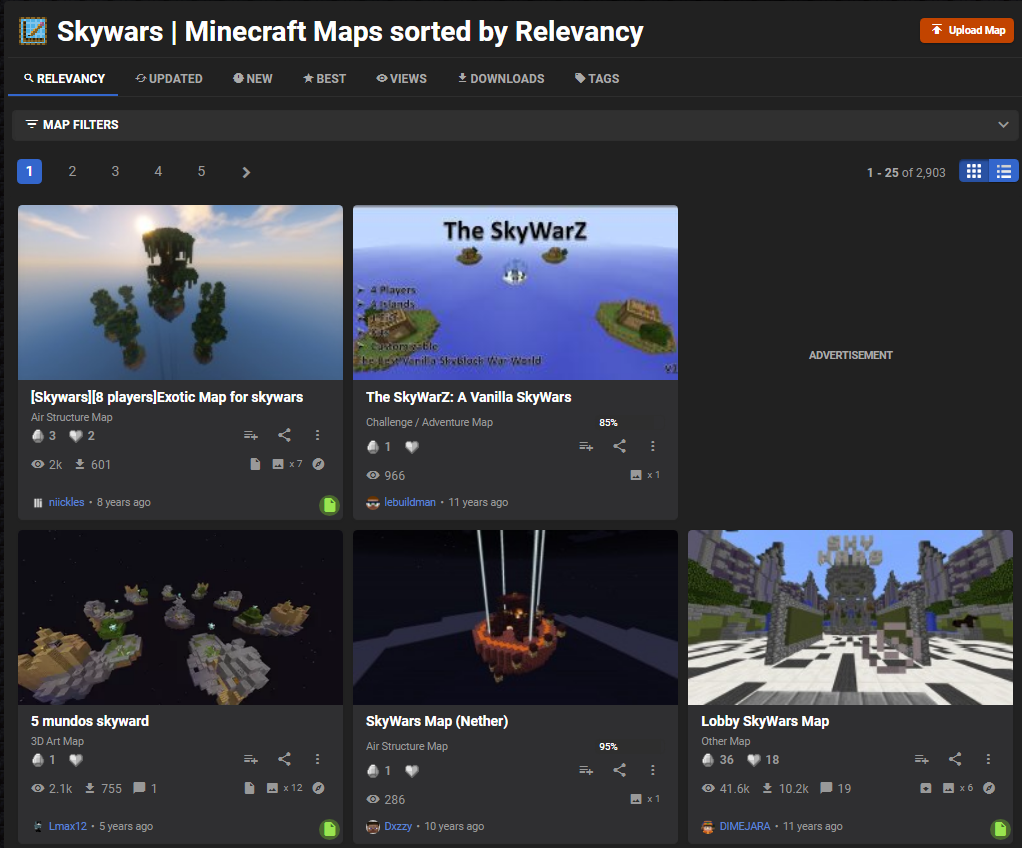Favorite the Exotic Map for skywars
This screenshot has width=1022, height=848.
(76, 436)
